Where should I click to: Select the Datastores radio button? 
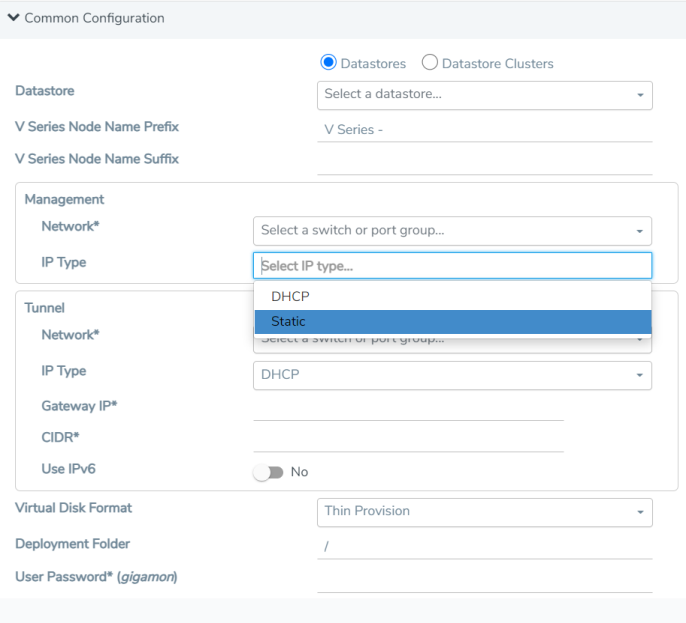coord(328,63)
